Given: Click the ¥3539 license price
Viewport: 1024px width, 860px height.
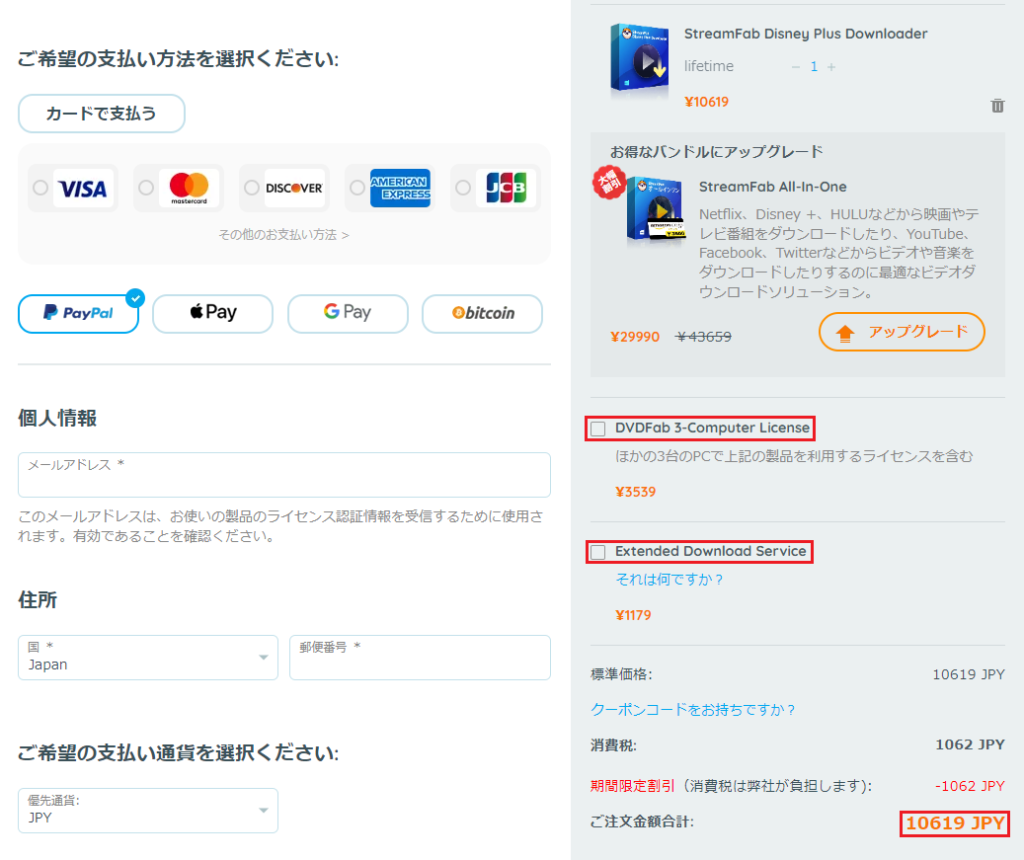Looking at the screenshot, I should pos(635,492).
